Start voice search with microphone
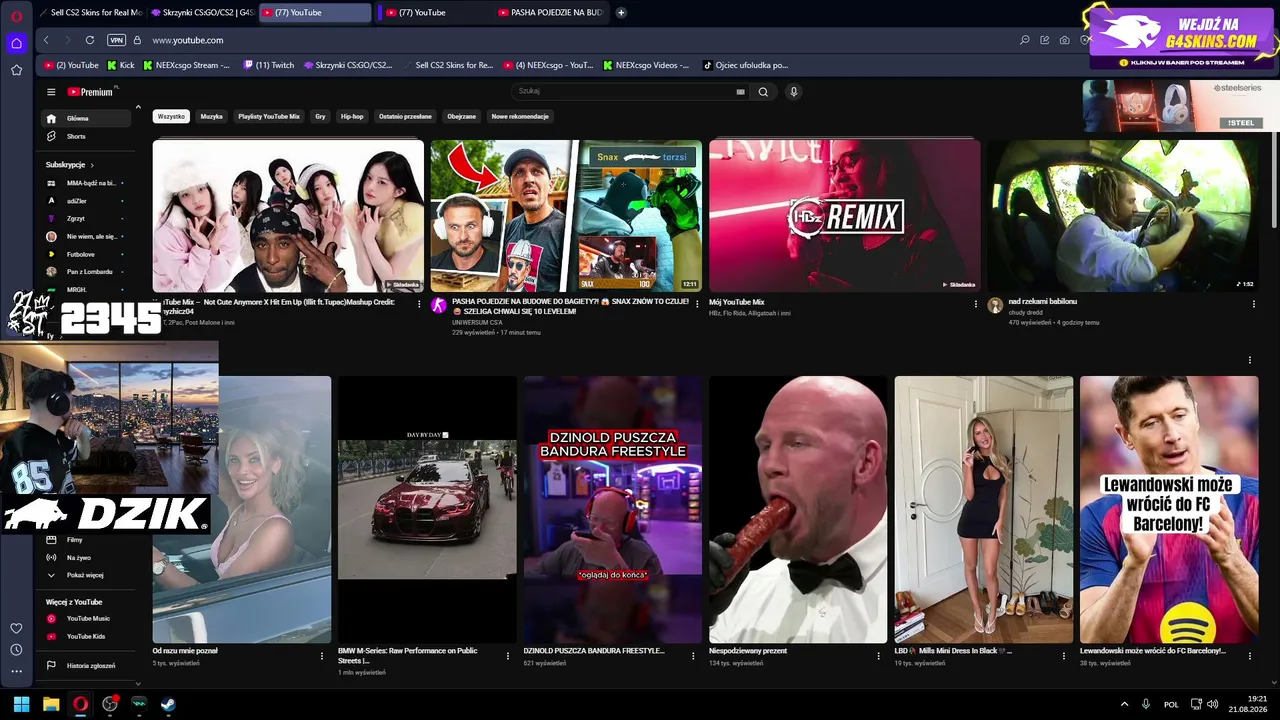This screenshot has width=1280, height=720. (794, 92)
